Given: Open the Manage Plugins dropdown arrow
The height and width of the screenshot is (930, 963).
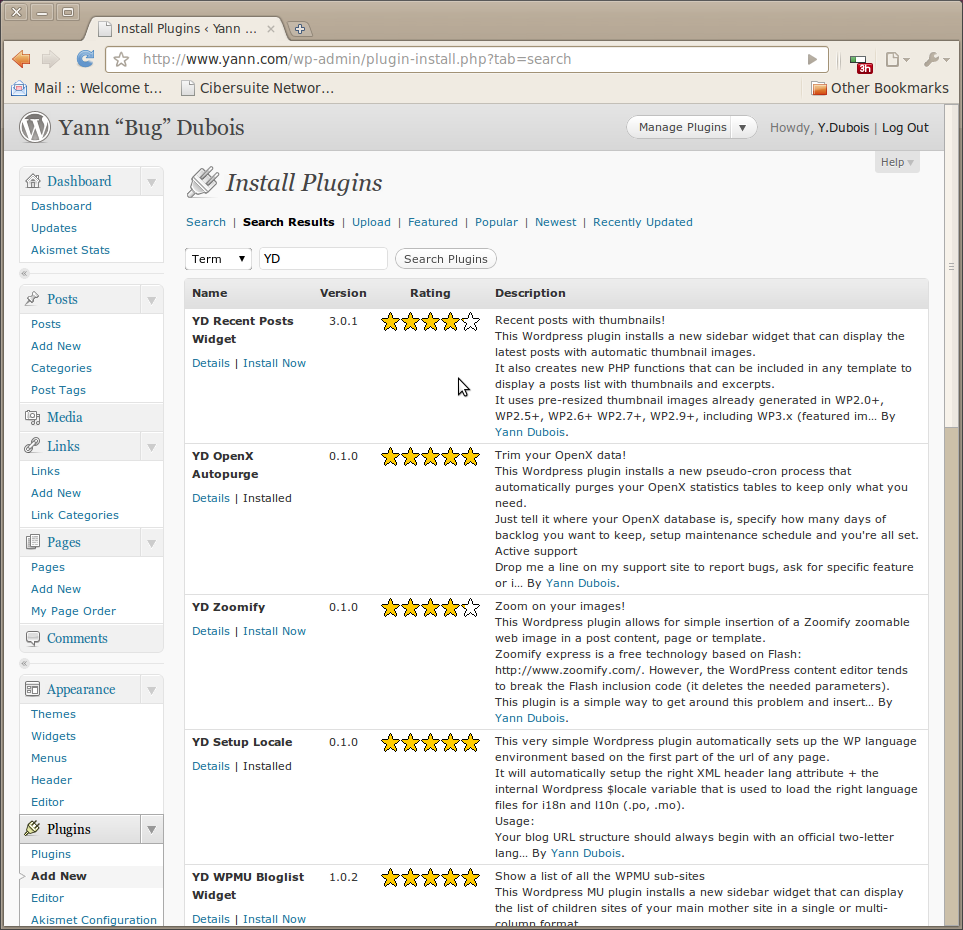Looking at the screenshot, I should pos(743,128).
